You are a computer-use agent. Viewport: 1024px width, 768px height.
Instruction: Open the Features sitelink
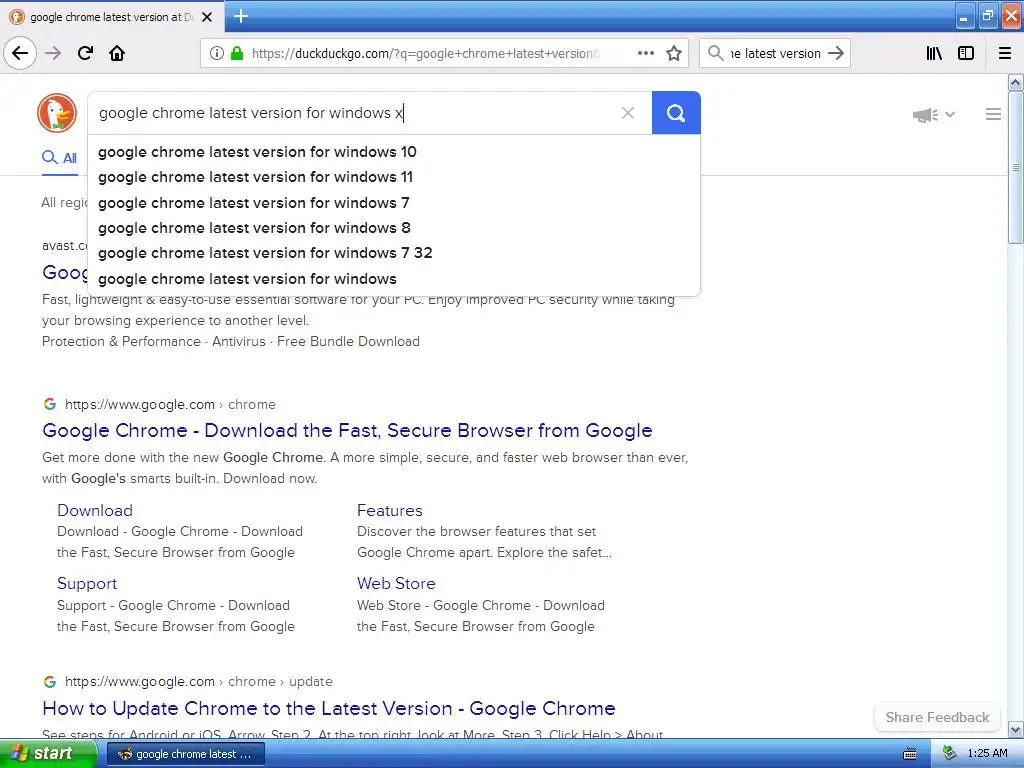389,510
